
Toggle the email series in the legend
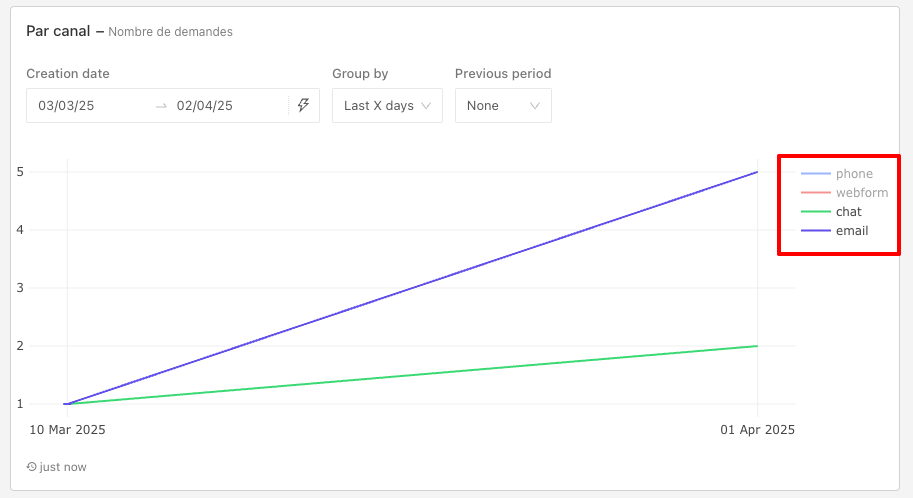point(851,231)
